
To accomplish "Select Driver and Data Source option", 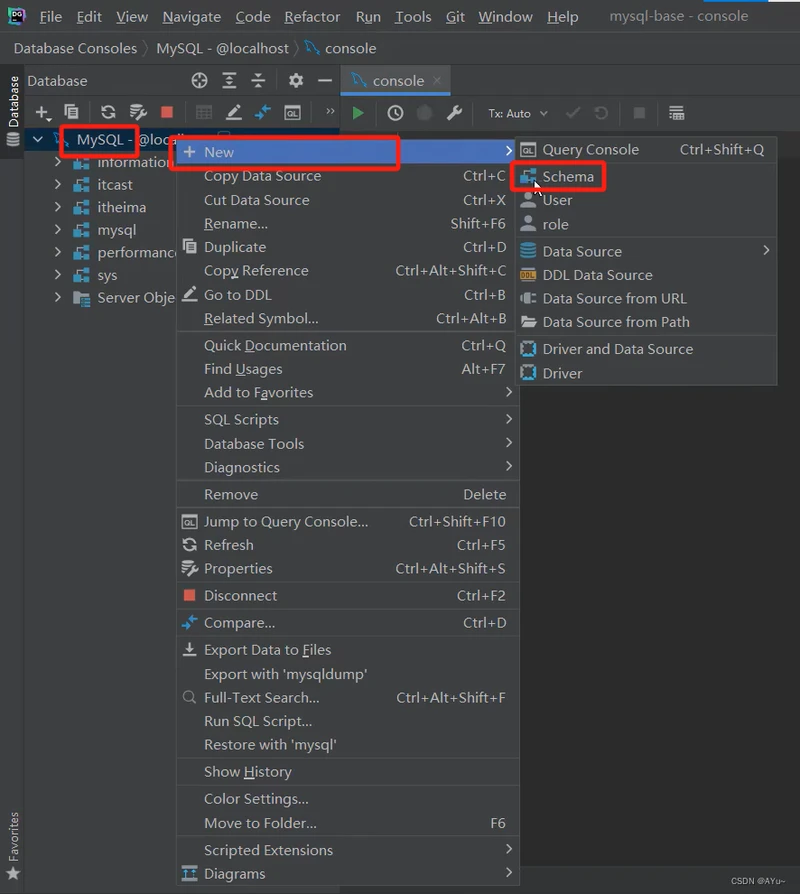I will [646, 349].
